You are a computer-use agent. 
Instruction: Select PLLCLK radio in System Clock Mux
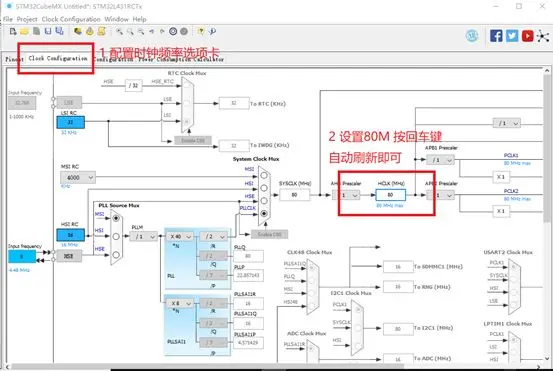(x=264, y=213)
